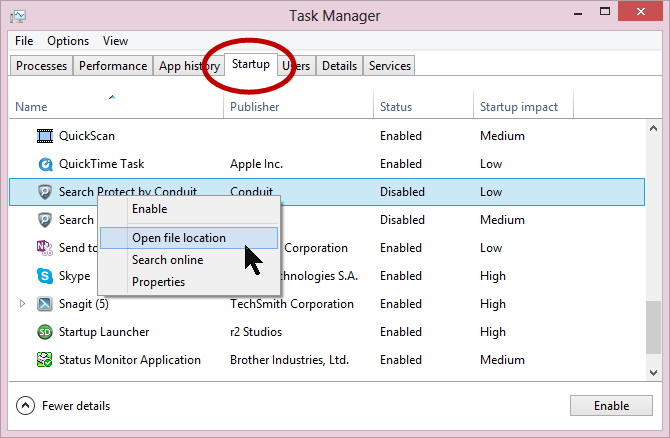
Task: Click the Skype icon
Action: coord(45,276)
